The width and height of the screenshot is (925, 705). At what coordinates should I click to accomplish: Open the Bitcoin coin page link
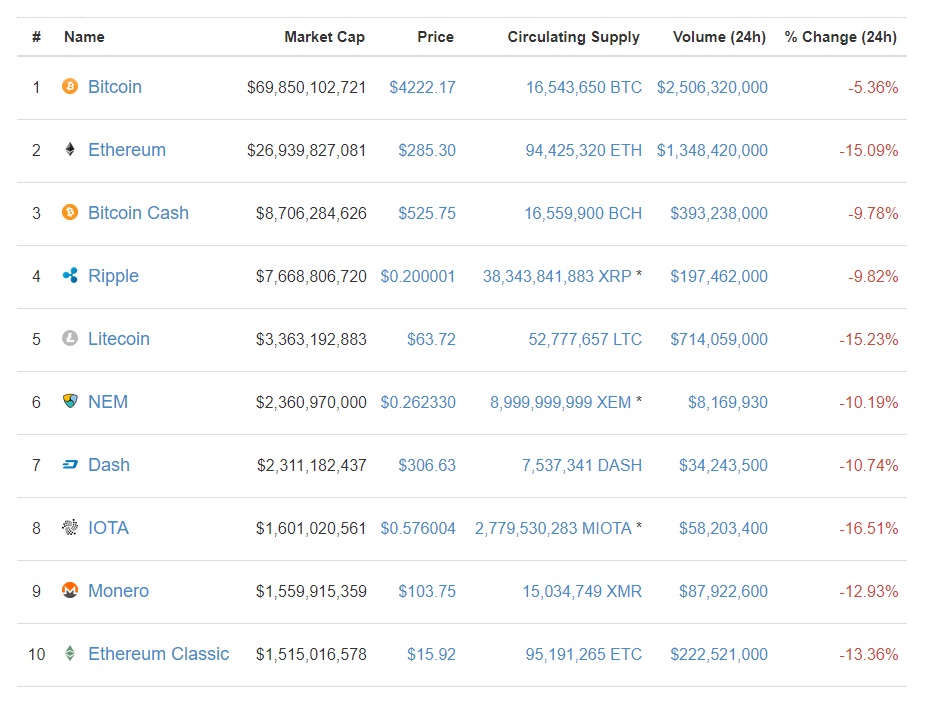tap(115, 87)
